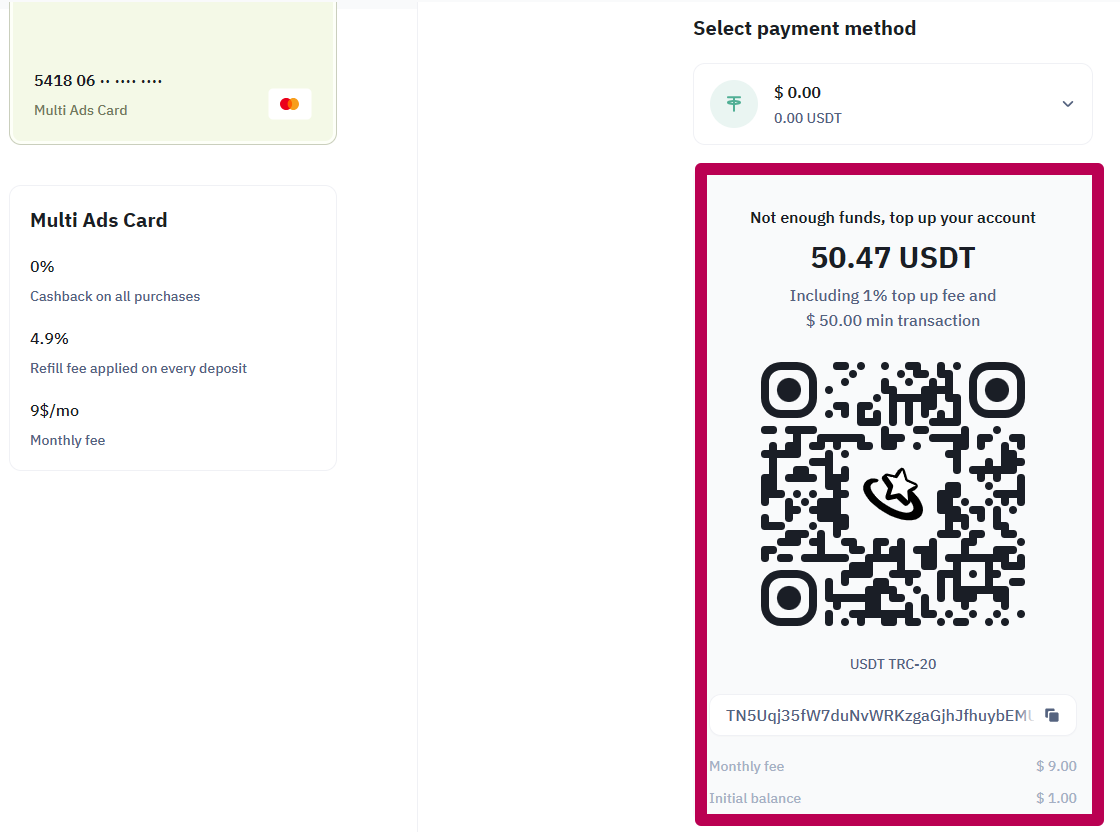The width and height of the screenshot is (1120, 832).
Task: Select the TN5Uqj35 wallet address field
Action: point(893,715)
